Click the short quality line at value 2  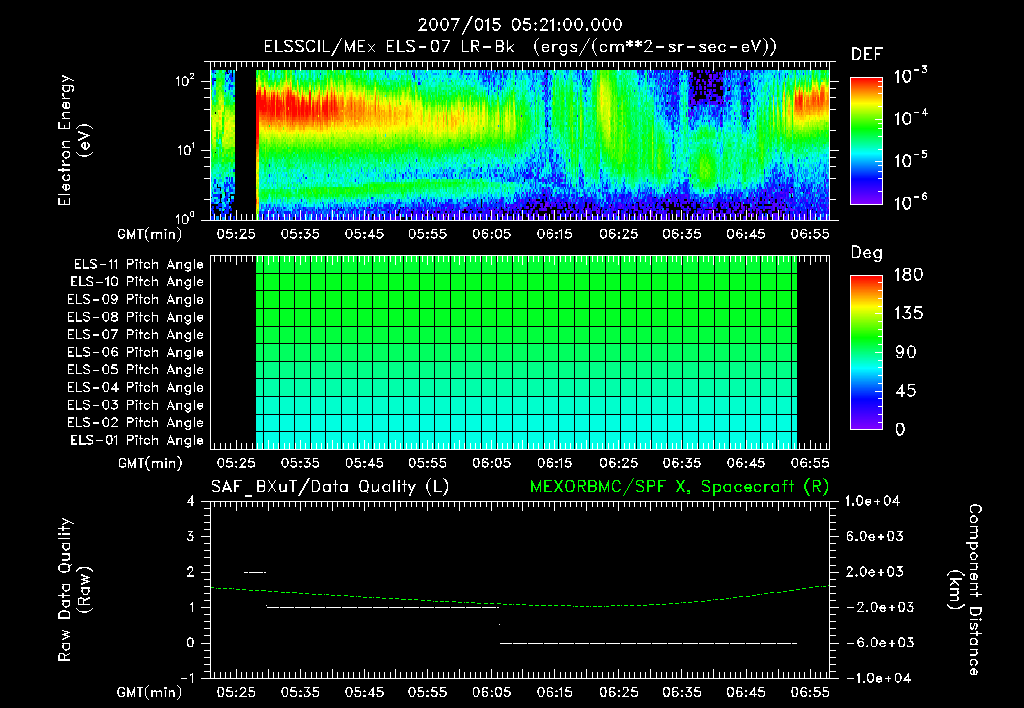point(255,573)
